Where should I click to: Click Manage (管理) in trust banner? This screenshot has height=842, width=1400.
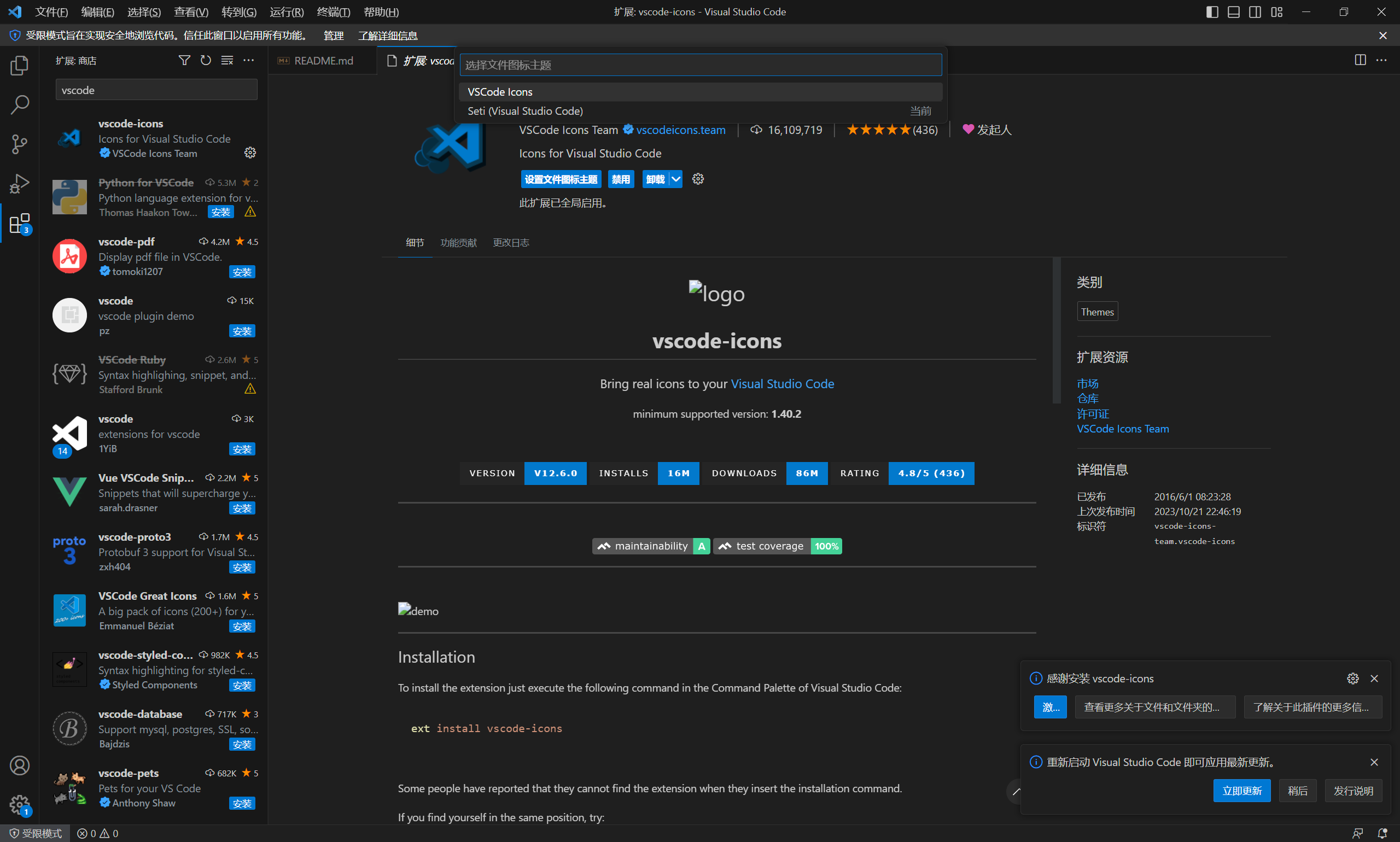(334, 36)
